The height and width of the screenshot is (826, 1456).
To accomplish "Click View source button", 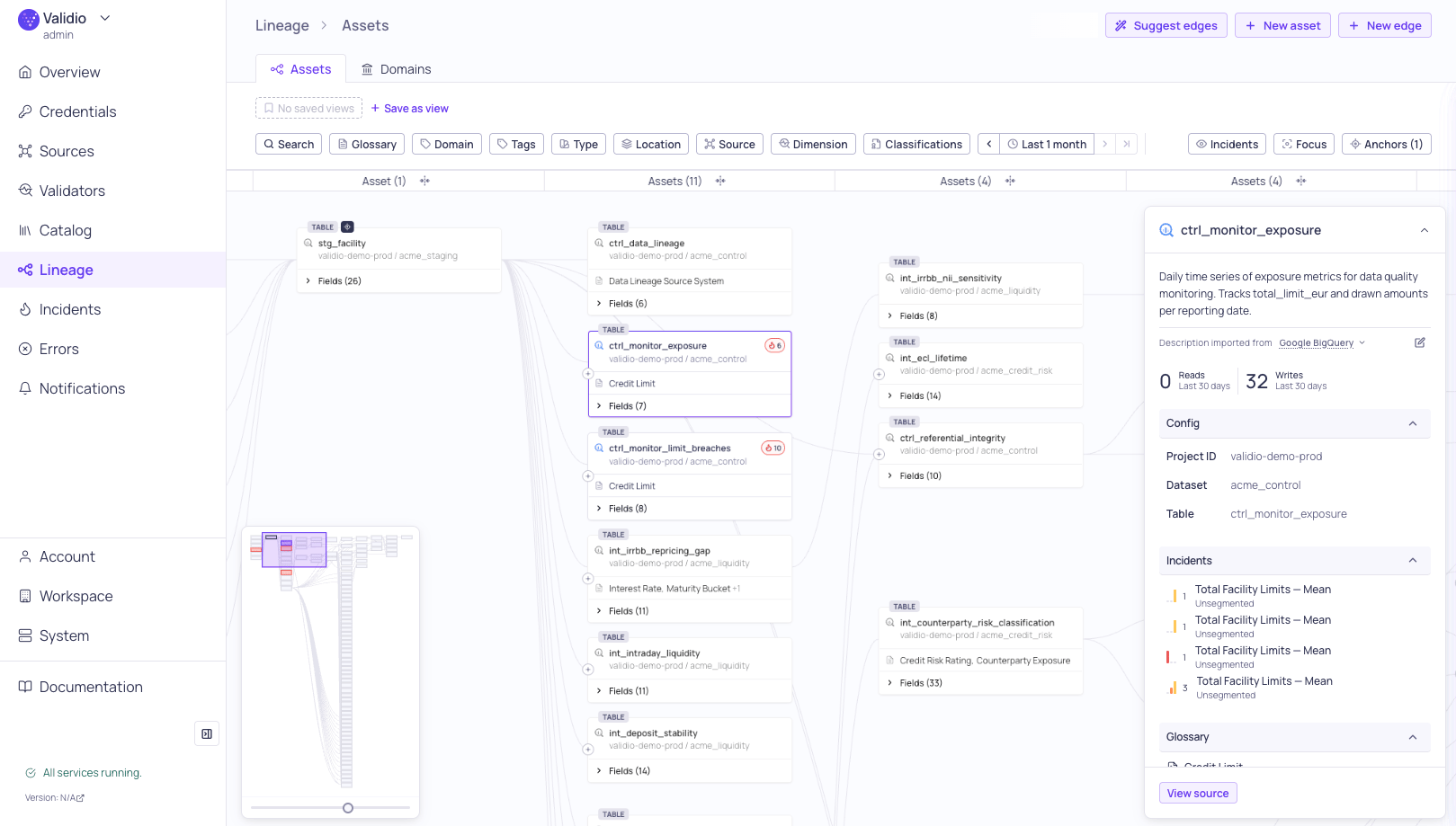I will pyautogui.click(x=1198, y=793).
